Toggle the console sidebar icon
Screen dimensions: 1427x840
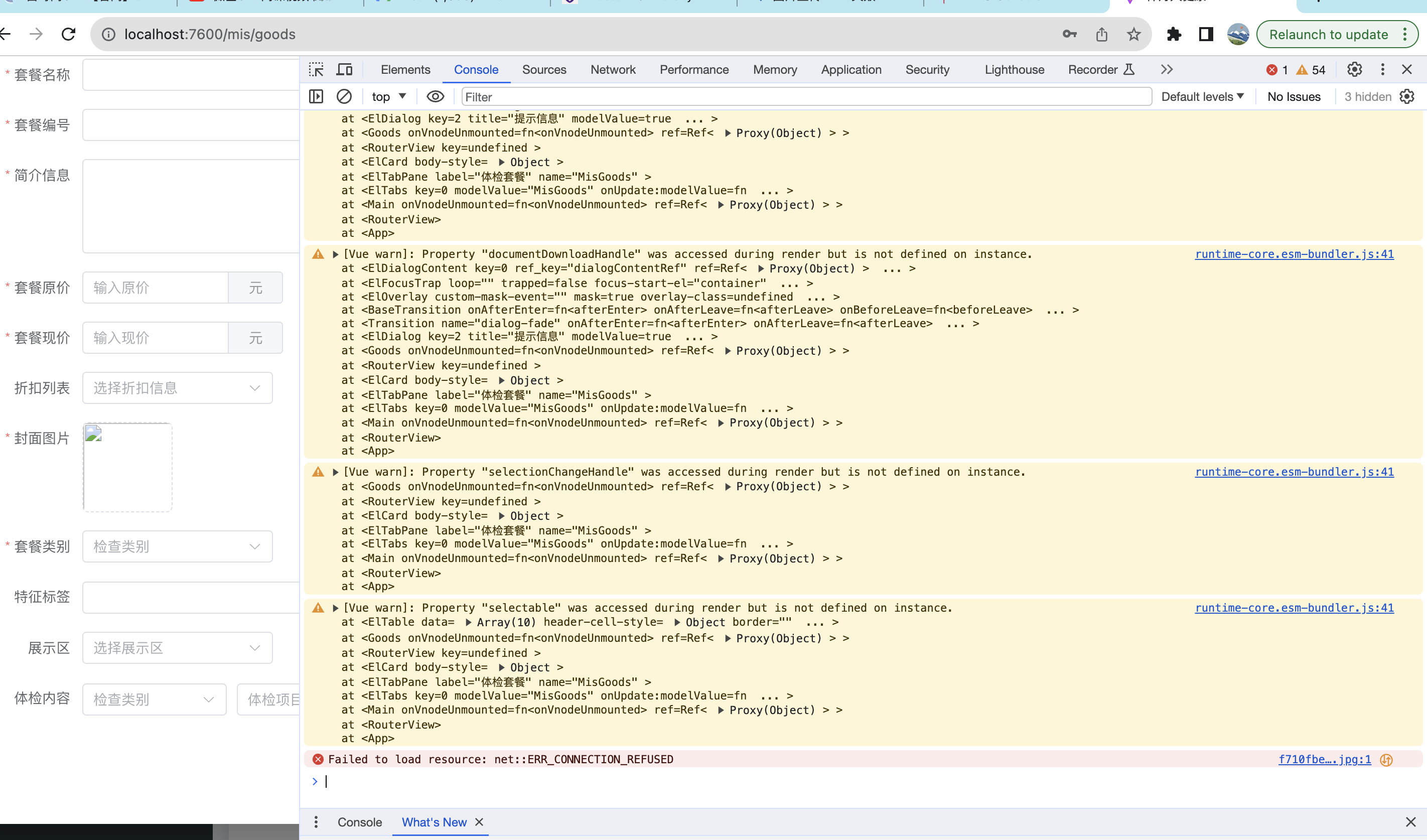coord(316,97)
